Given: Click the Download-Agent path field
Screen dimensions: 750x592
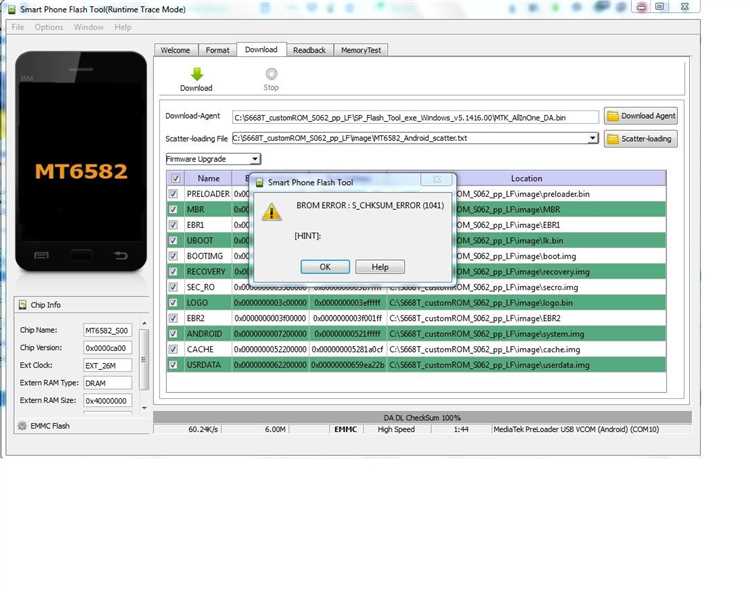Looking at the screenshot, I should pos(415,117).
